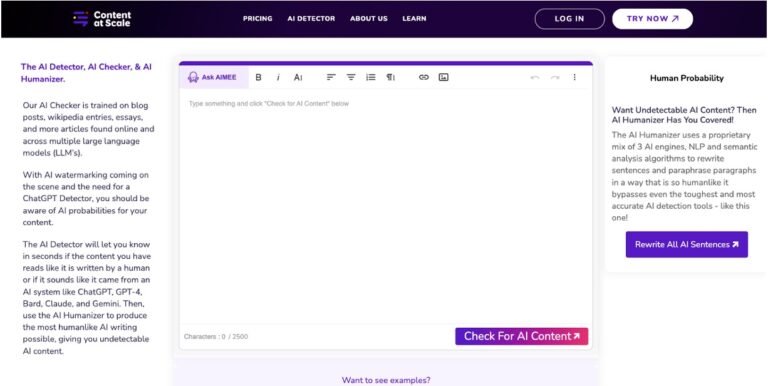
Task: Undo the last editor action
Action: (x=535, y=77)
